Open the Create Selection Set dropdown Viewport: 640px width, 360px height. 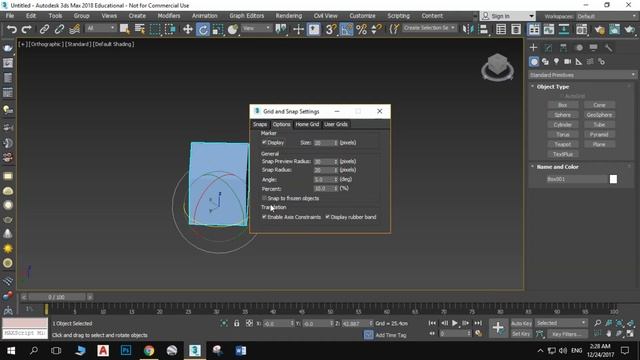click(x=429, y=28)
